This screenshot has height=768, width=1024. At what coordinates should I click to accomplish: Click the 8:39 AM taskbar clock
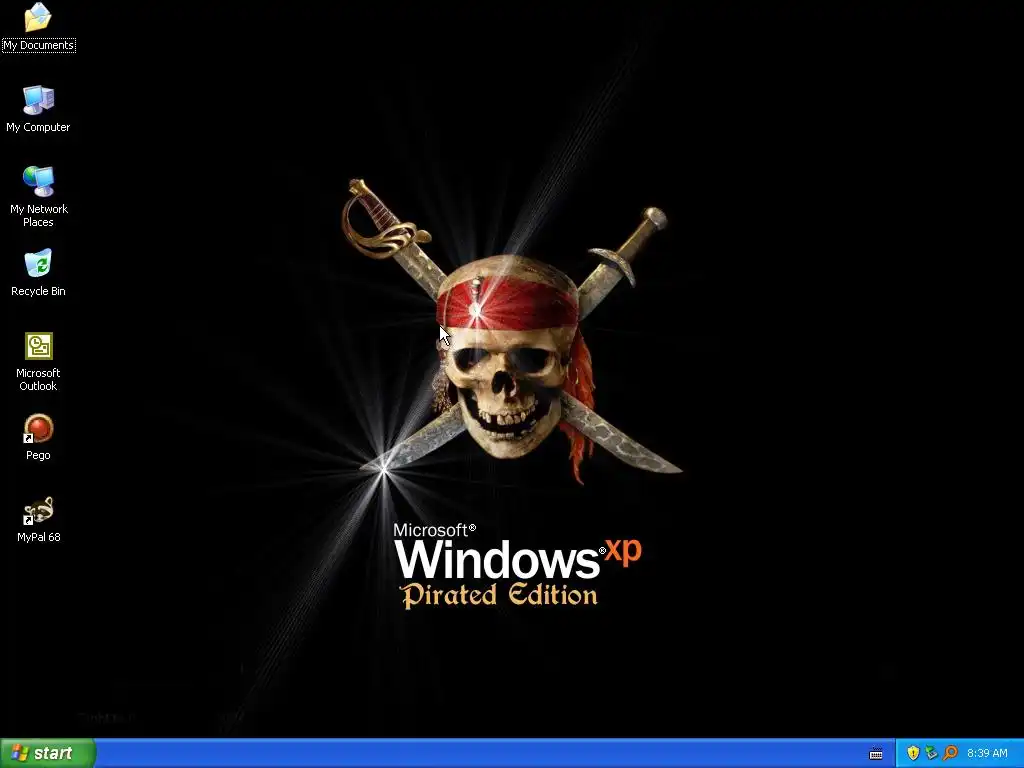(987, 754)
